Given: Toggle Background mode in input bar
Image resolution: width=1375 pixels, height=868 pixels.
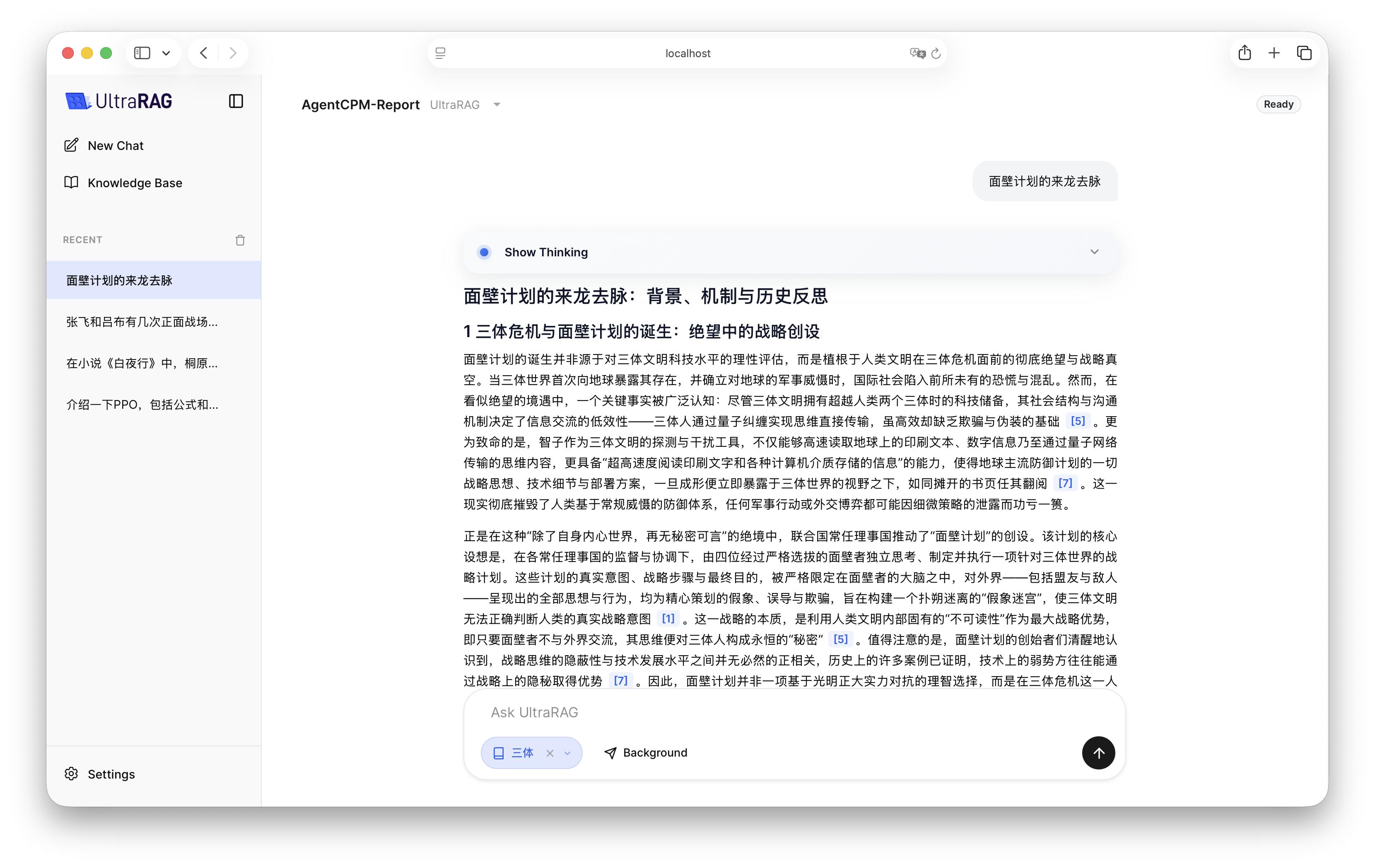Looking at the screenshot, I should 646,752.
